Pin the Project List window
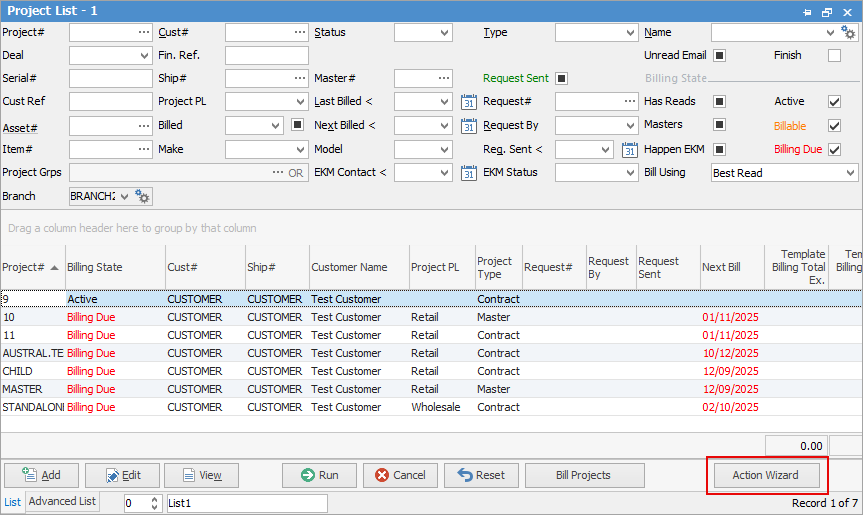Image resolution: width=863 pixels, height=515 pixels. (807, 12)
